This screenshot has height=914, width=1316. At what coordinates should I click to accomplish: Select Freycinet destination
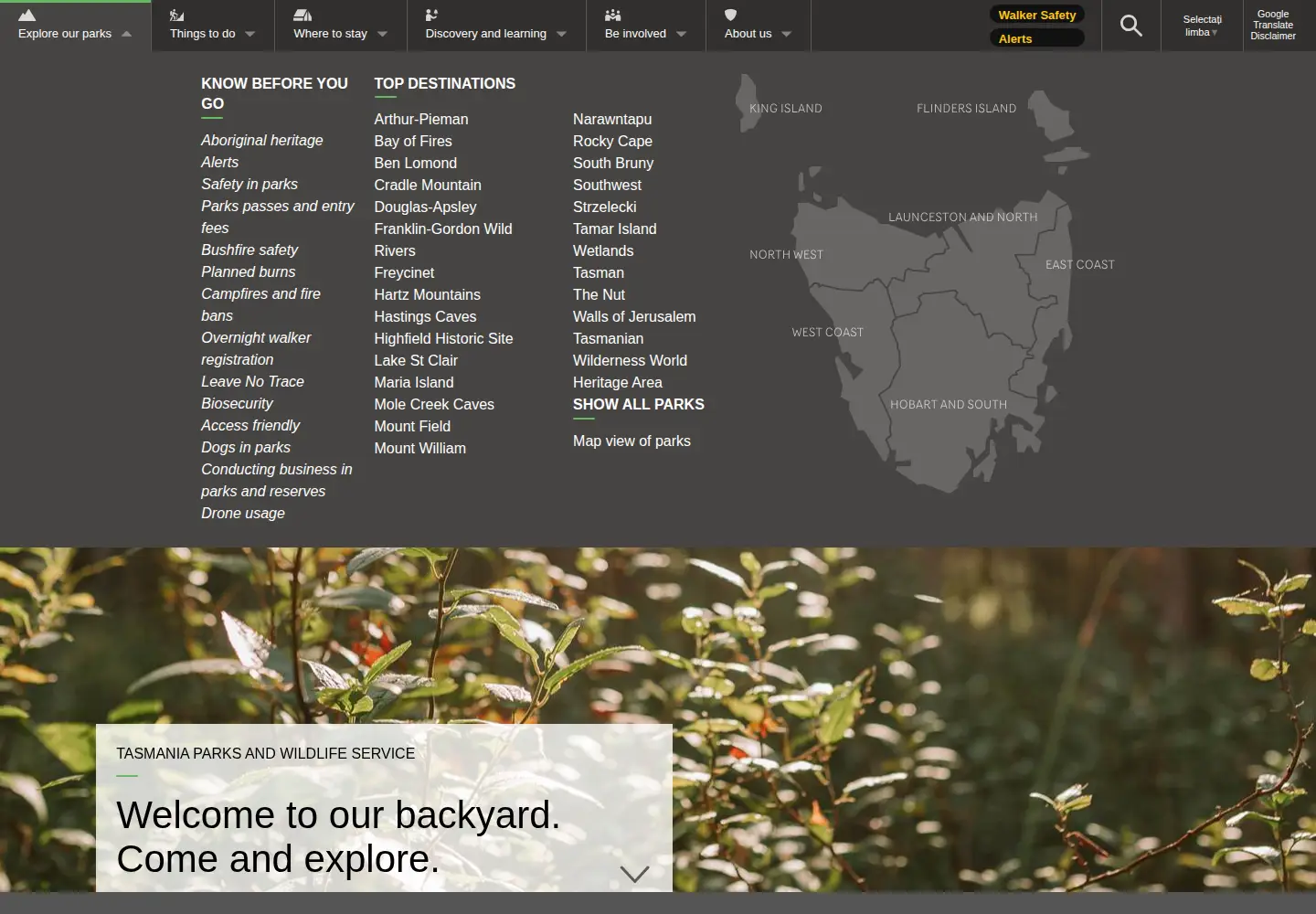coord(404,272)
